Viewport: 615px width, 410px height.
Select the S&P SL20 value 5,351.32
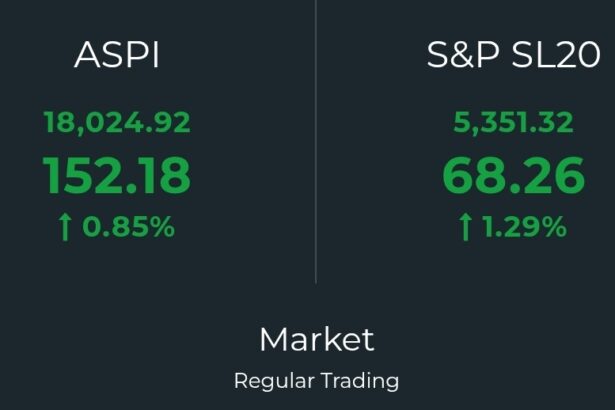tap(513, 122)
